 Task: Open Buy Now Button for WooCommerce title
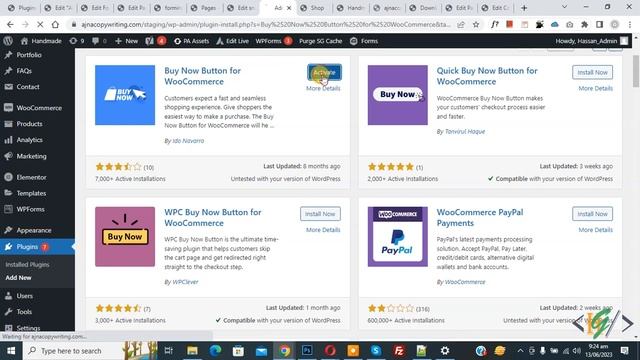[x=202, y=76]
